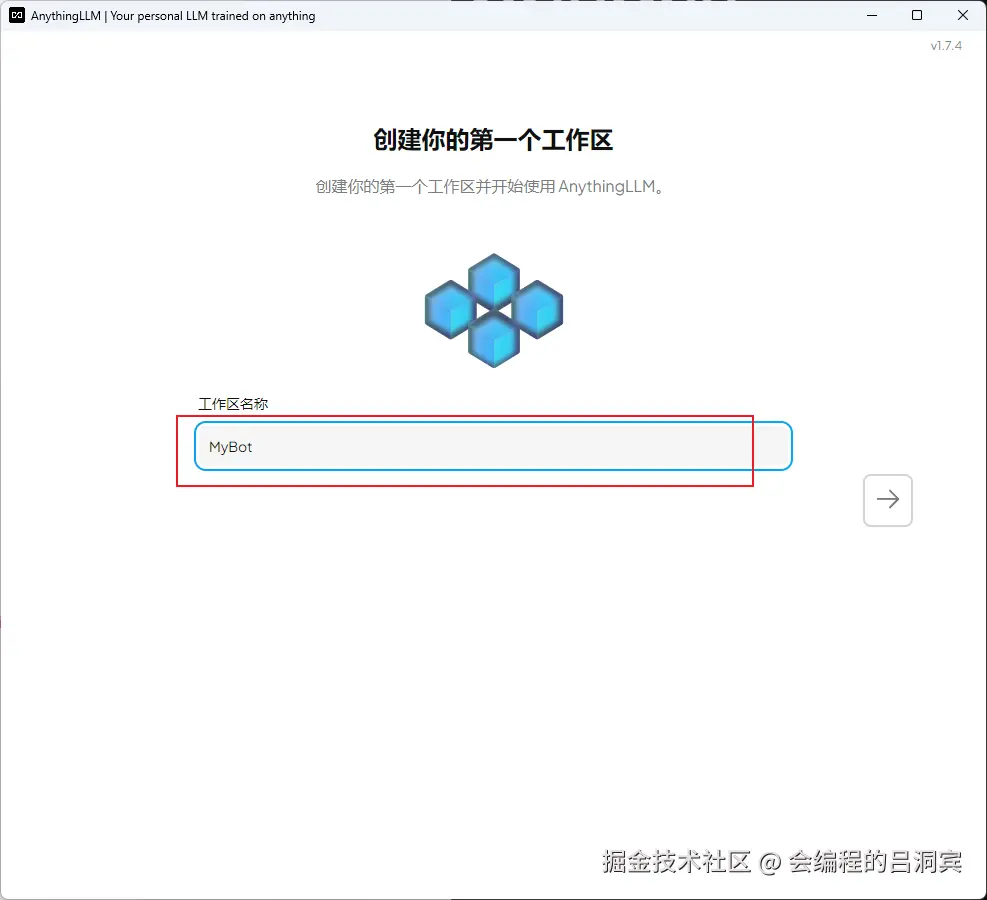987x900 pixels.
Task: Click the subtitle mentioning AnythingLLM
Action: pos(490,187)
